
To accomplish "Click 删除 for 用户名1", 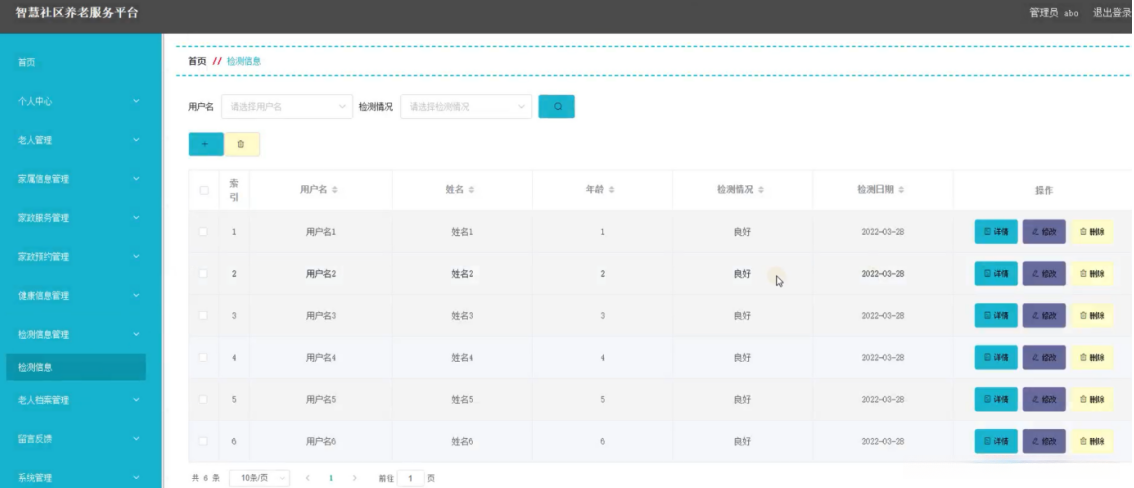I will point(1091,231).
